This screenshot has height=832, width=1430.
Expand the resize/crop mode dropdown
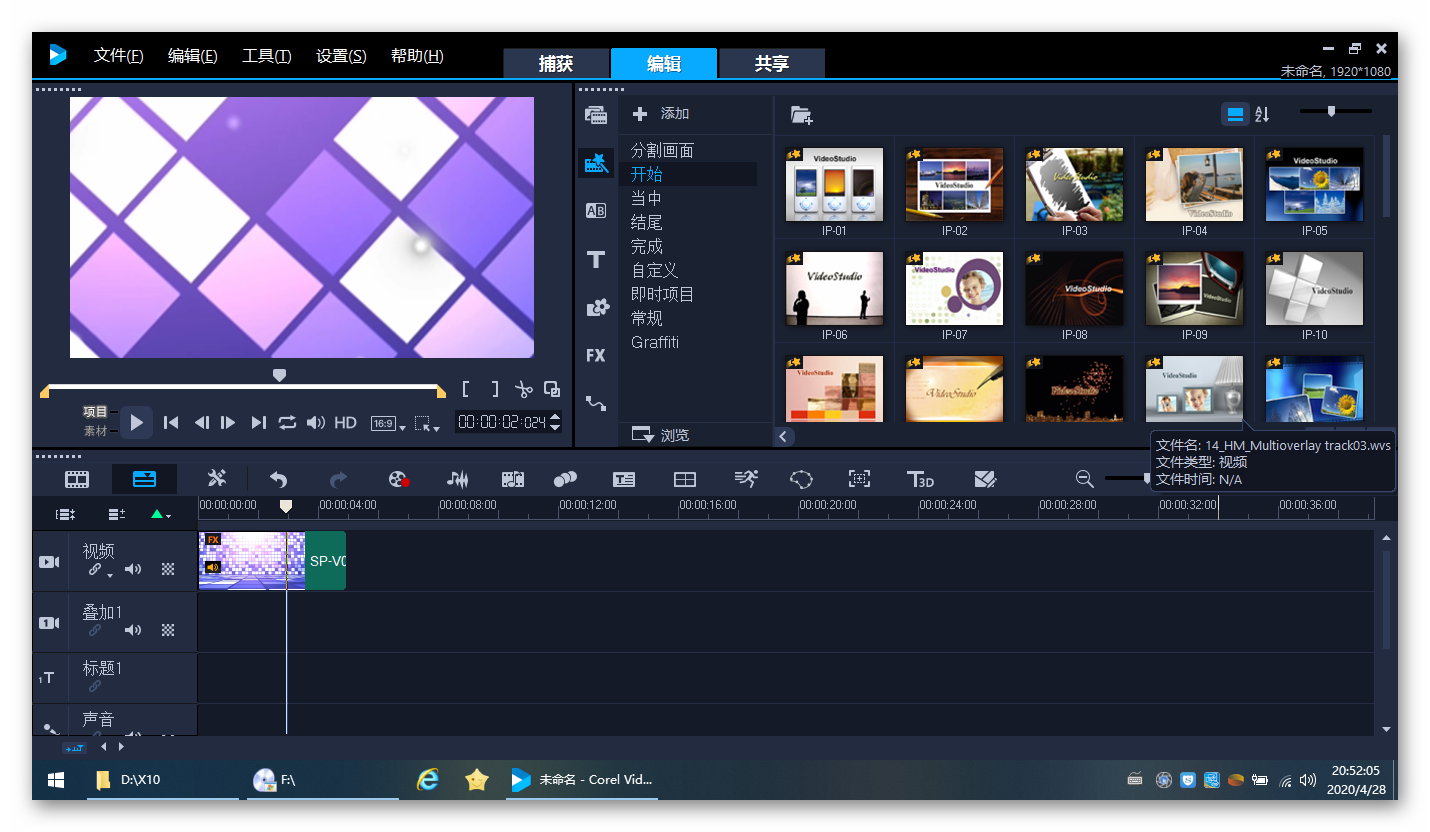pyautogui.click(x=428, y=424)
